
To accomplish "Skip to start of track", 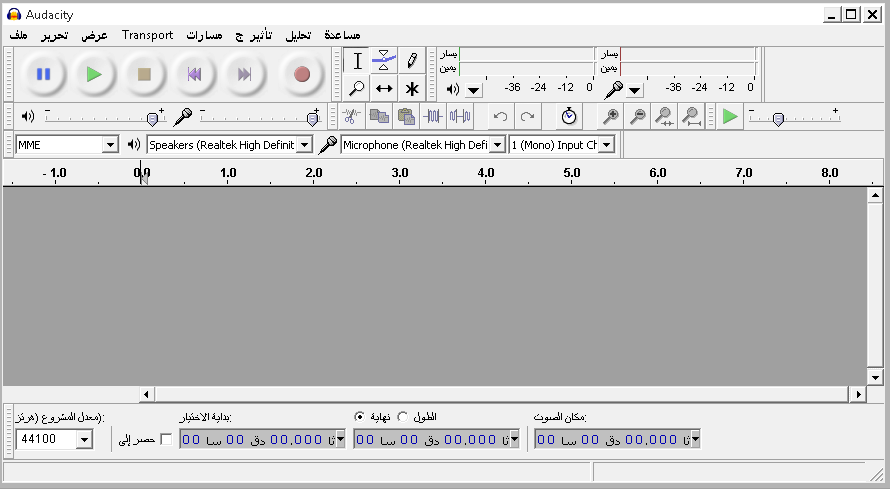I will pyautogui.click(x=194, y=74).
